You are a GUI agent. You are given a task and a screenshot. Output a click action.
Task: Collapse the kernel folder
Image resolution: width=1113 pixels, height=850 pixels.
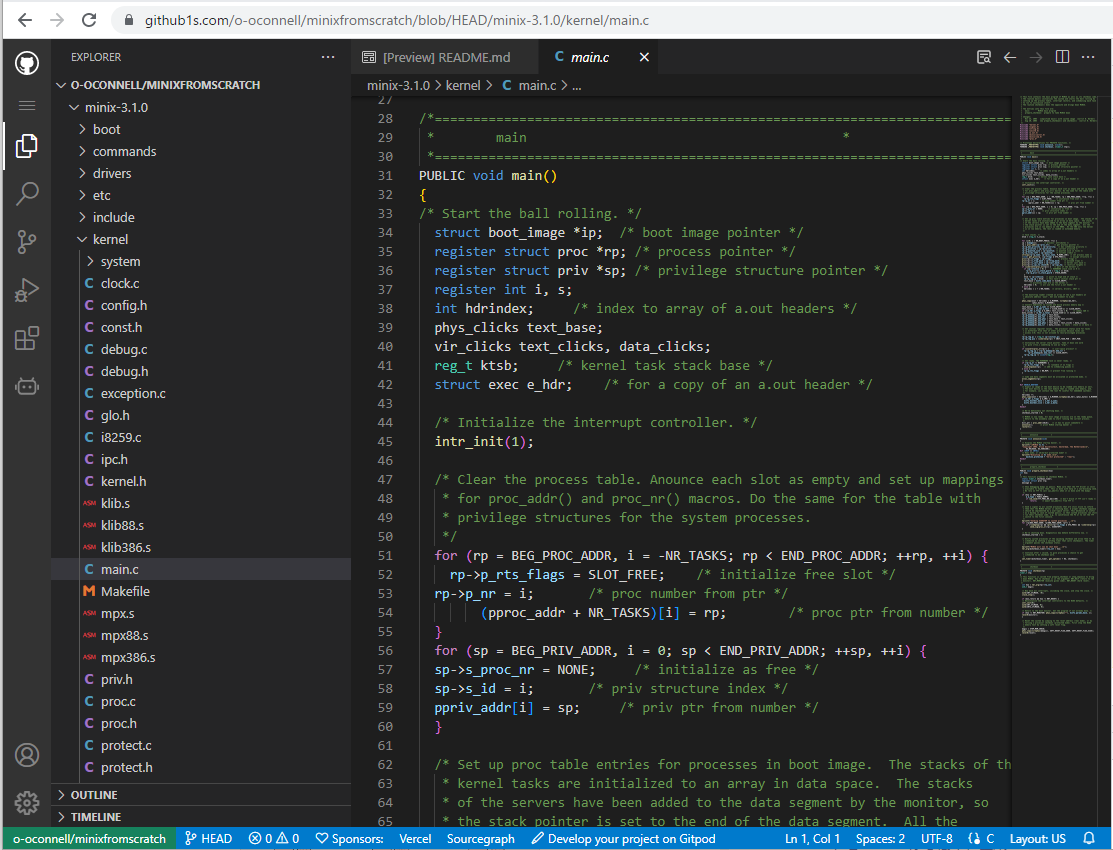click(x=110, y=239)
